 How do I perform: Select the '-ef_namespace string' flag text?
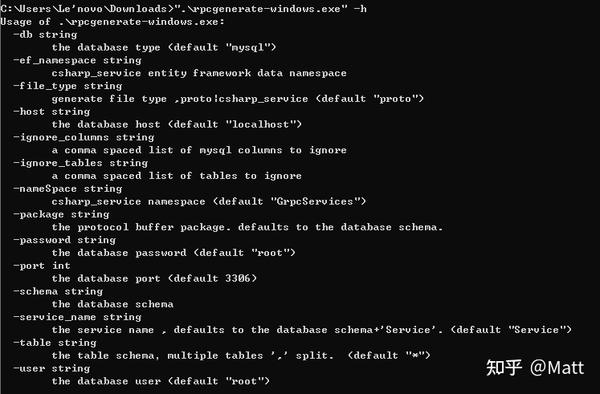pyautogui.click(x=77, y=60)
